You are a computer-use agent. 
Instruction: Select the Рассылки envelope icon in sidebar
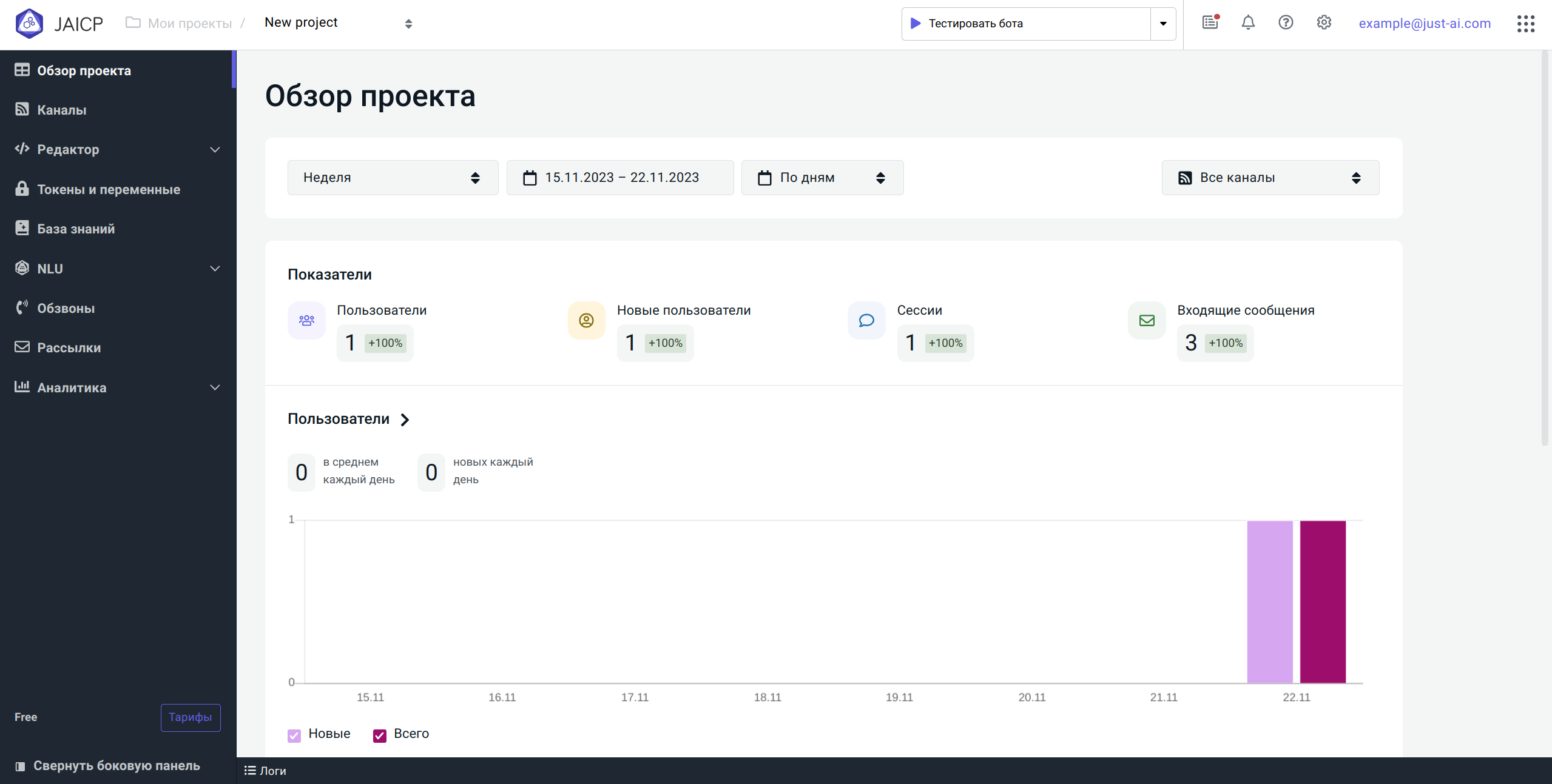(21, 347)
